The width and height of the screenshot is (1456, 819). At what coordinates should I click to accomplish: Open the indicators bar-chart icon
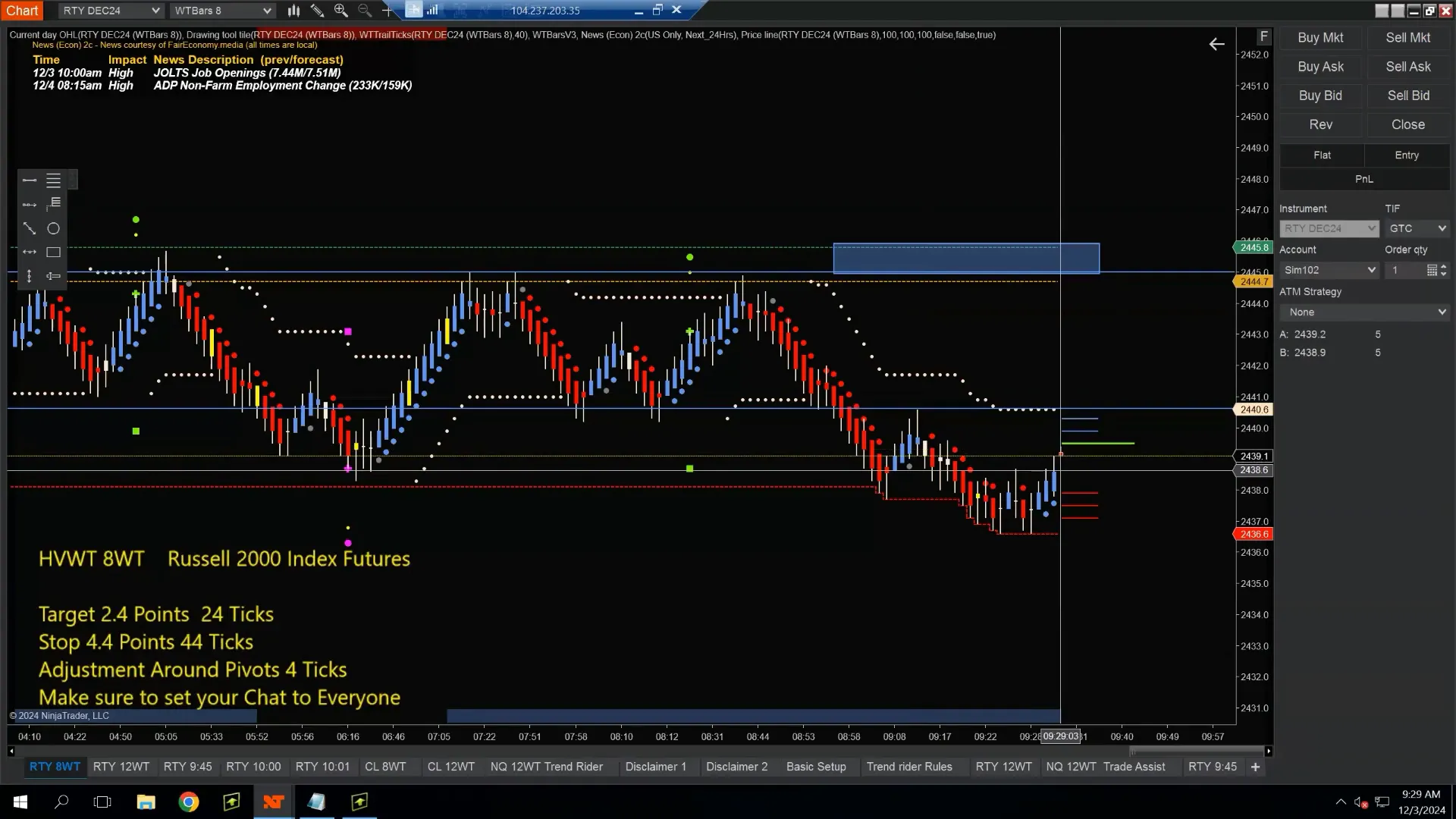pos(433,11)
